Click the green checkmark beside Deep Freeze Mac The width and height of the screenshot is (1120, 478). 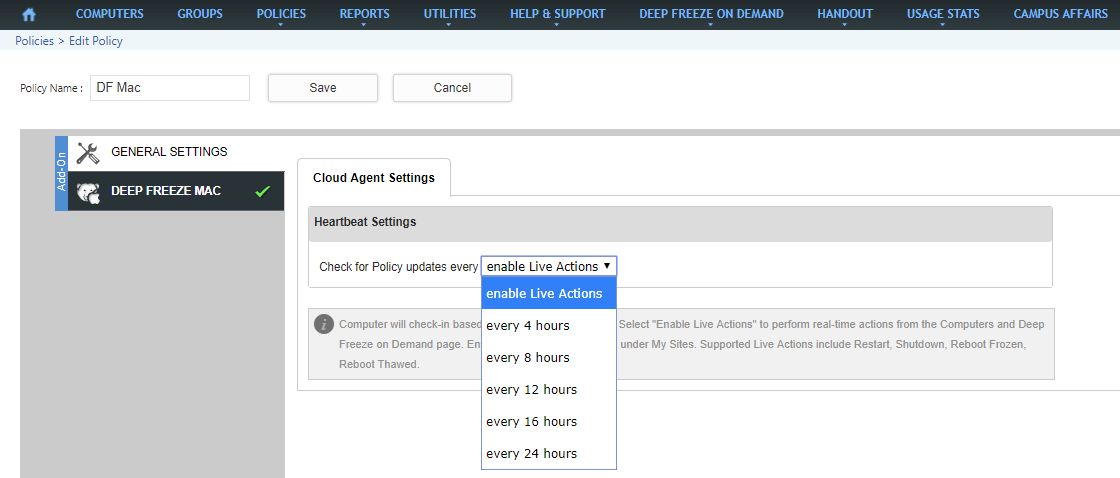pos(262,191)
